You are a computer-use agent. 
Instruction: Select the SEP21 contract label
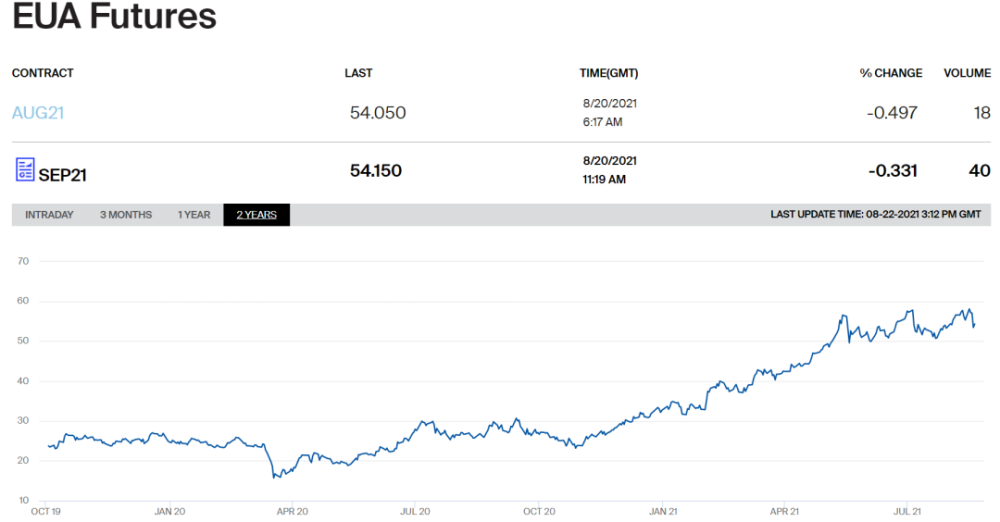point(62,175)
